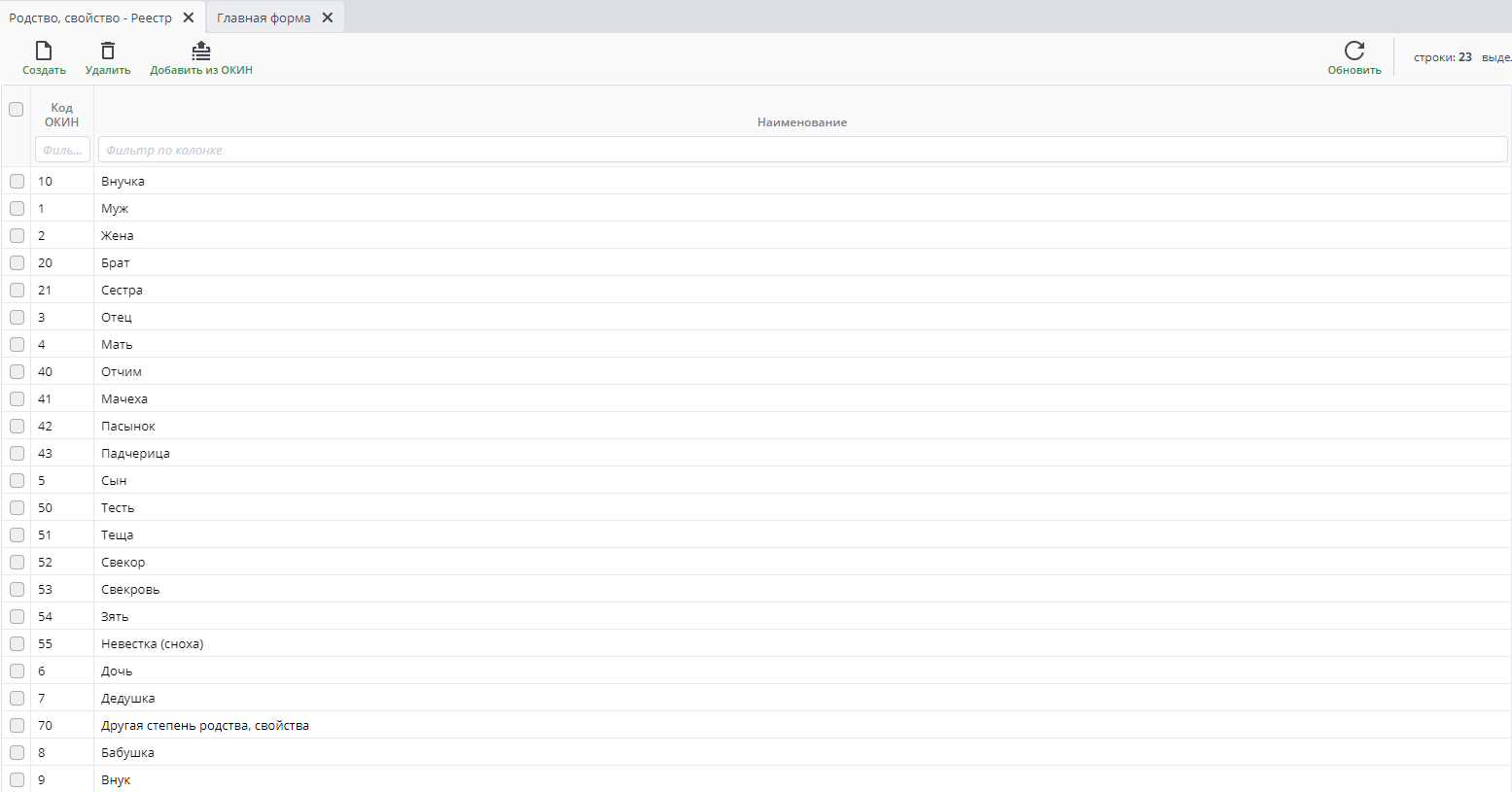
Task: Check the box for row Отчим
Action: click(x=17, y=371)
